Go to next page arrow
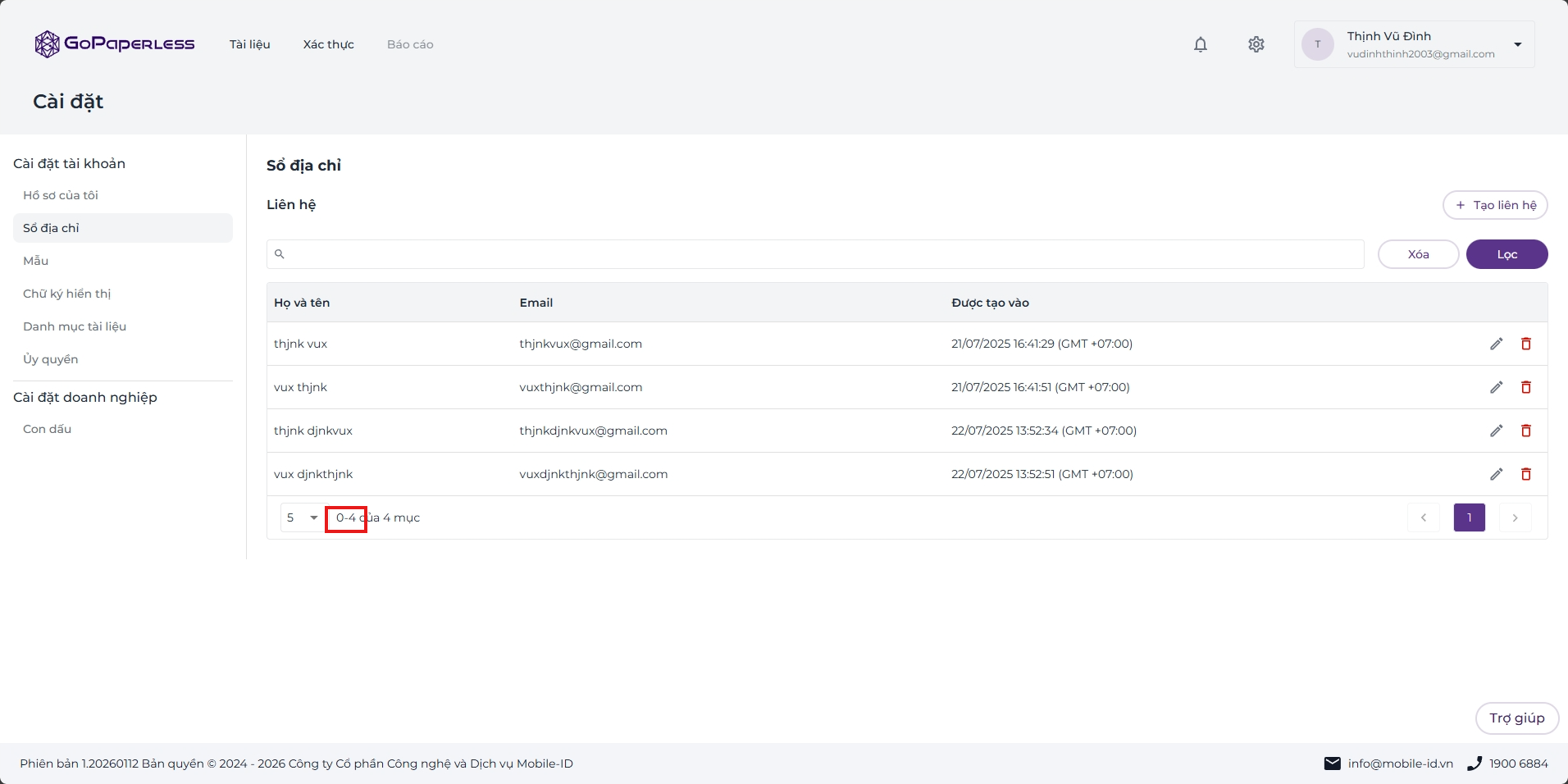Screen dimensions: 1568x784 (1516, 517)
